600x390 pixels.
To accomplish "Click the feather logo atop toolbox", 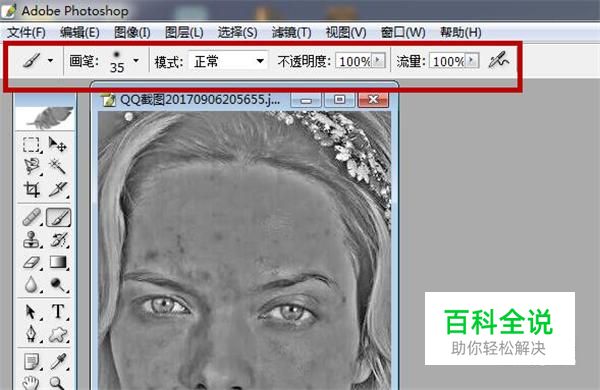I will (x=45, y=117).
